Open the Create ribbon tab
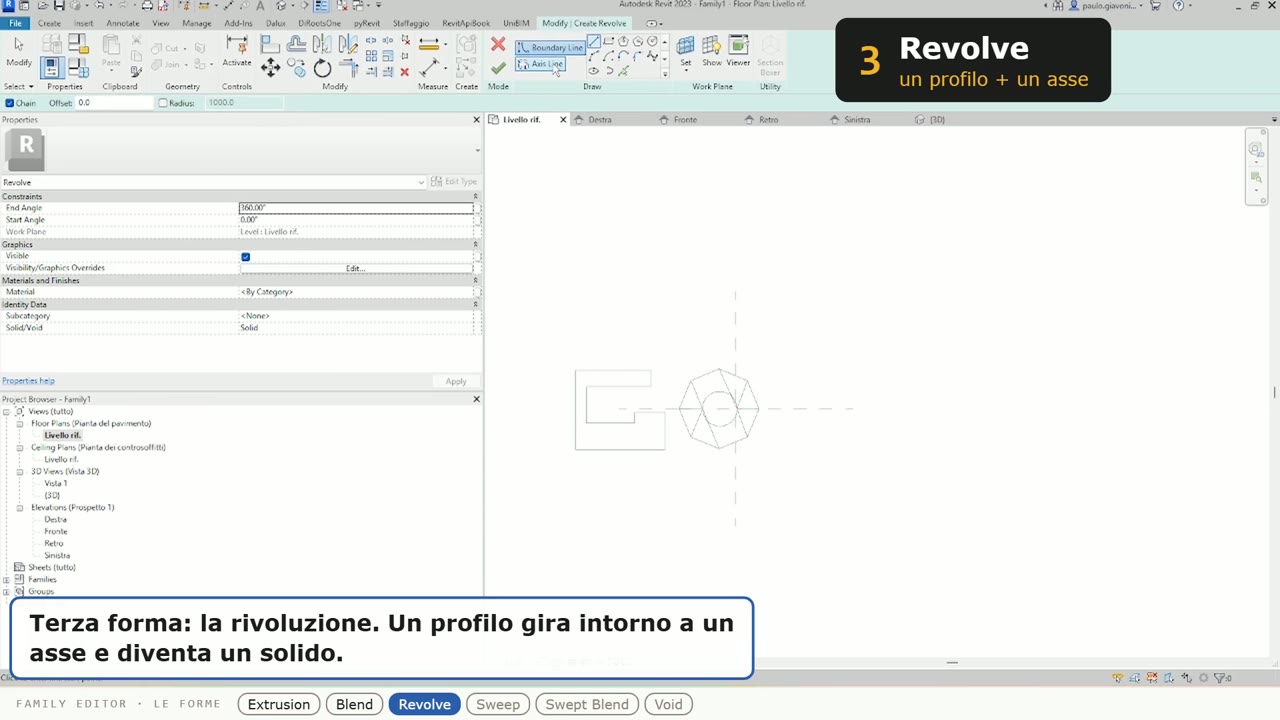This screenshot has height=720, width=1280. (49, 23)
